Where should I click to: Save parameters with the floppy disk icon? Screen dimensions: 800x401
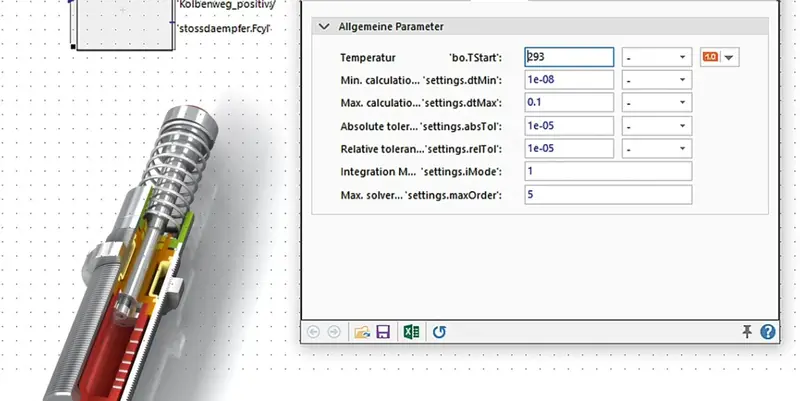pos(383,332)
